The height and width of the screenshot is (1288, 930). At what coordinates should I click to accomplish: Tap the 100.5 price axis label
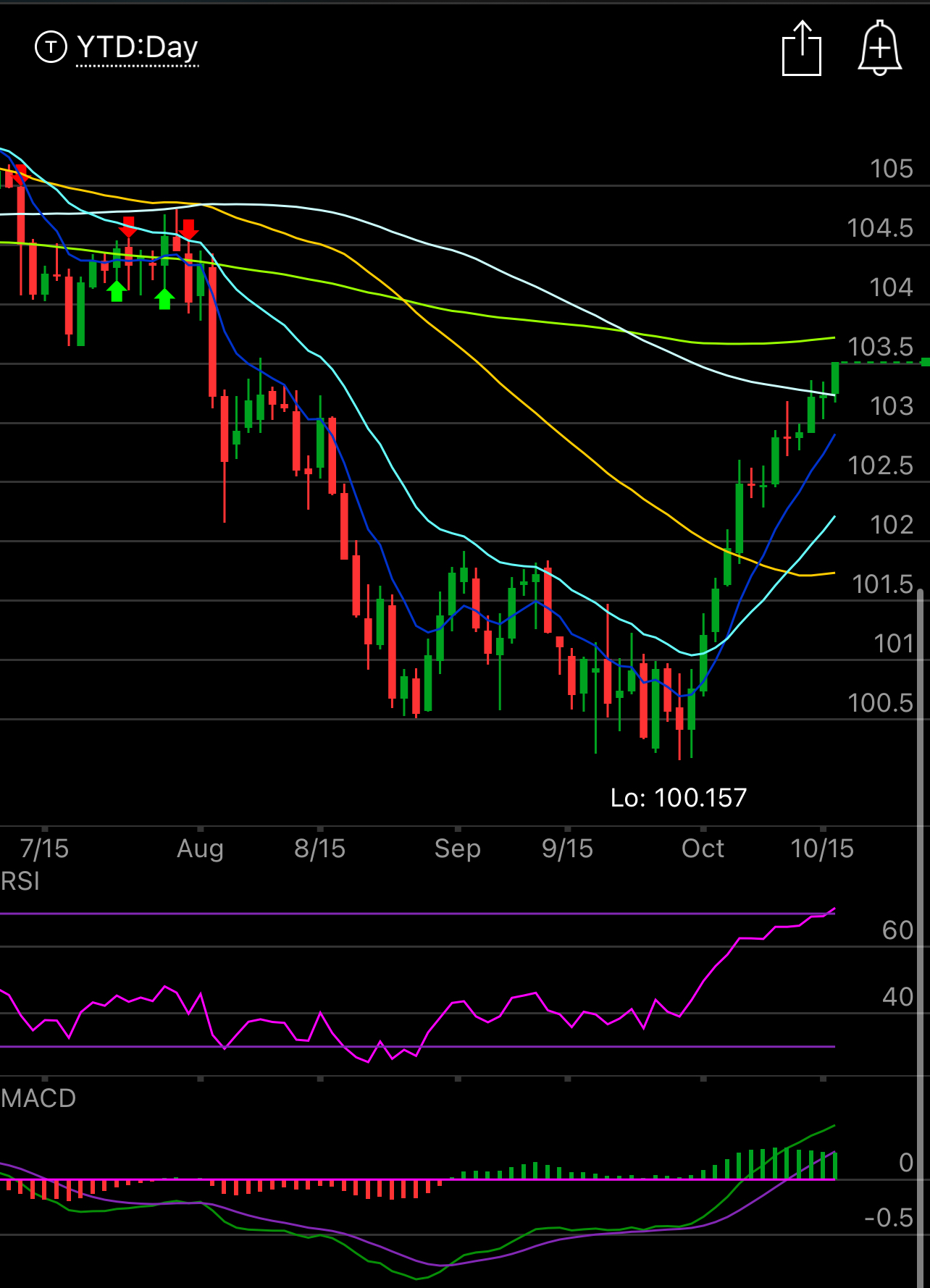[x=880, y=703]
